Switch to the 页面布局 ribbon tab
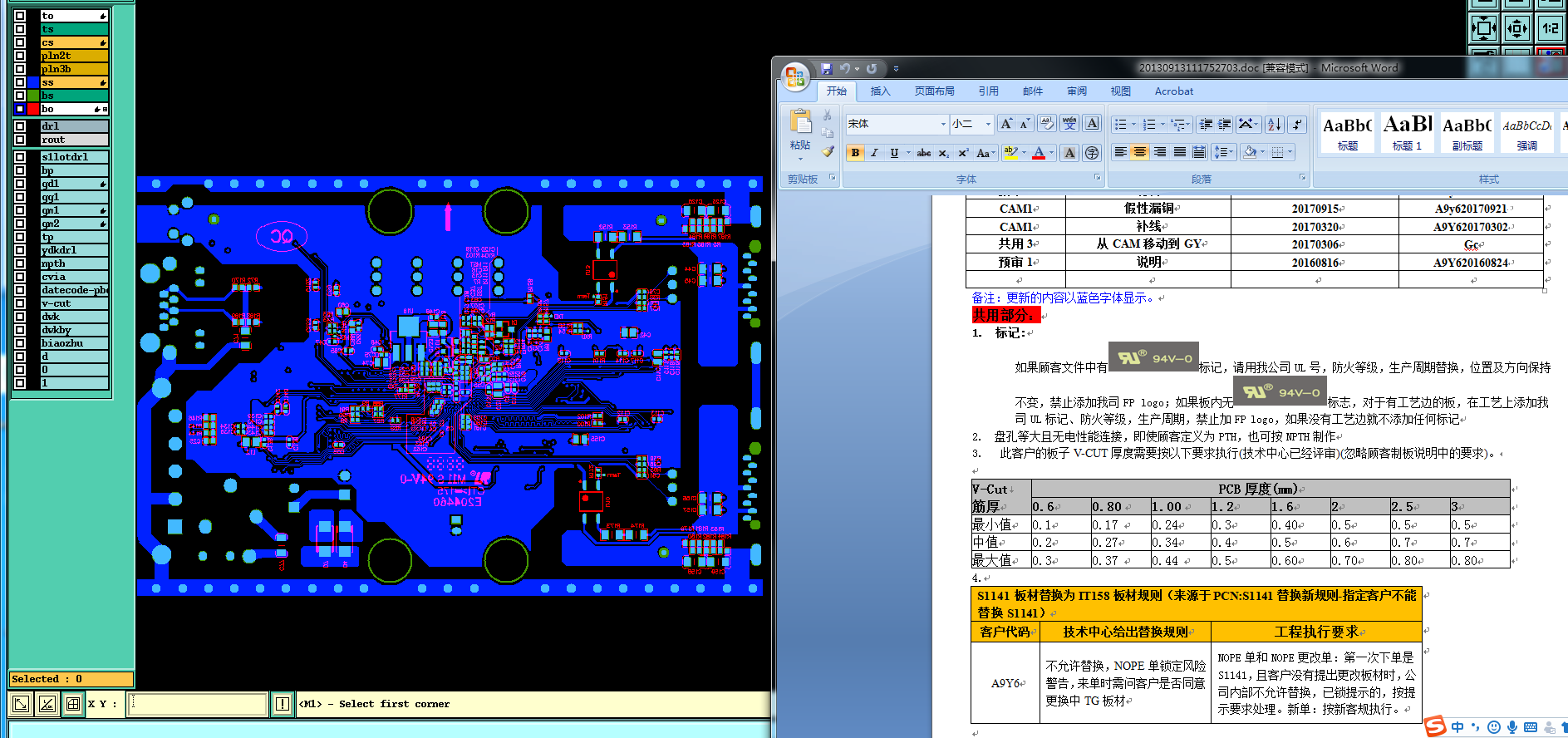The height and width of the screenshot is (738, 1568). (x=934, y=91)
